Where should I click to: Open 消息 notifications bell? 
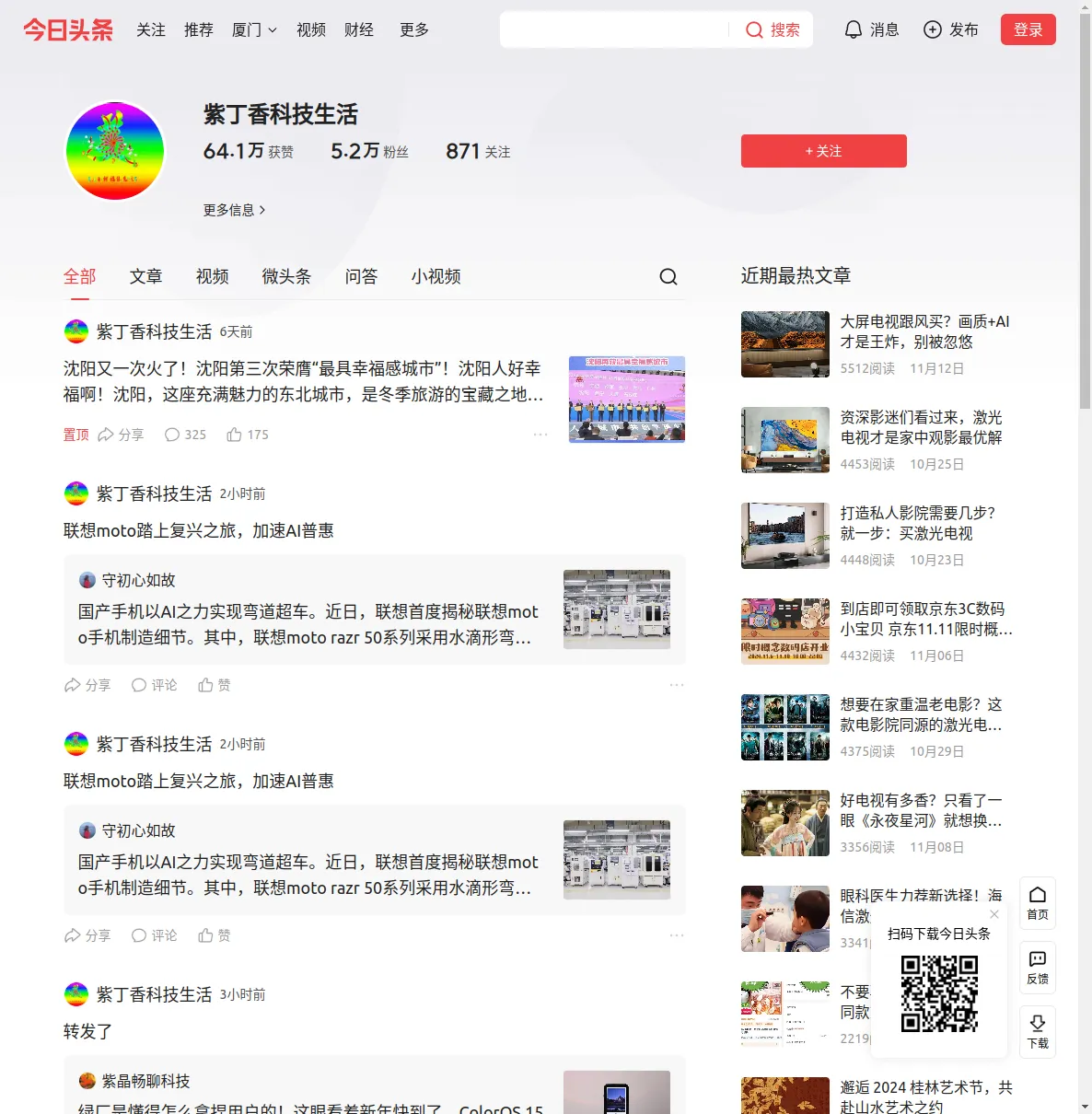[871, 29]
